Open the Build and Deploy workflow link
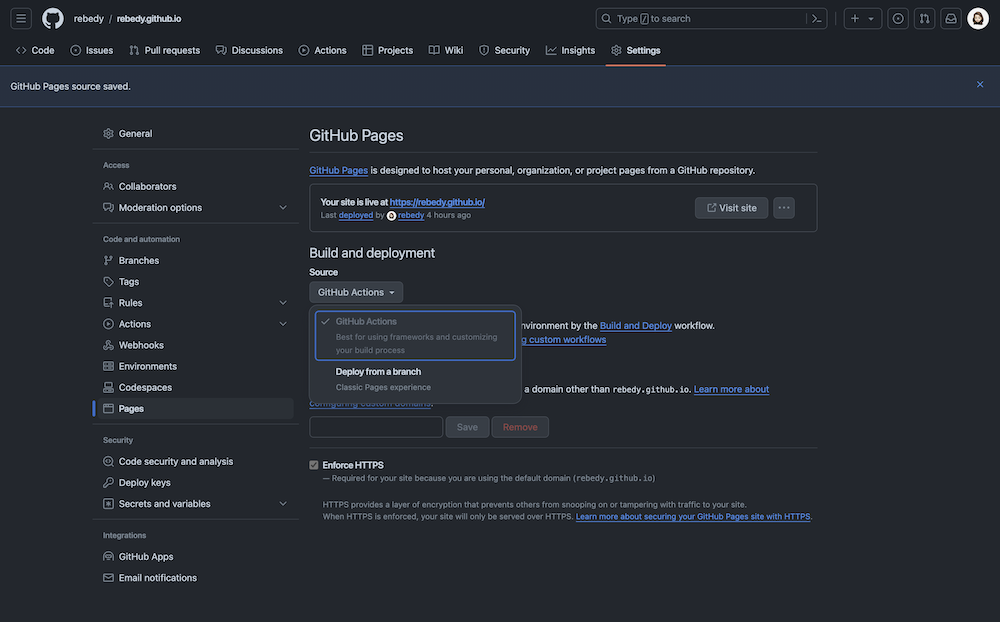 (635, 325)
